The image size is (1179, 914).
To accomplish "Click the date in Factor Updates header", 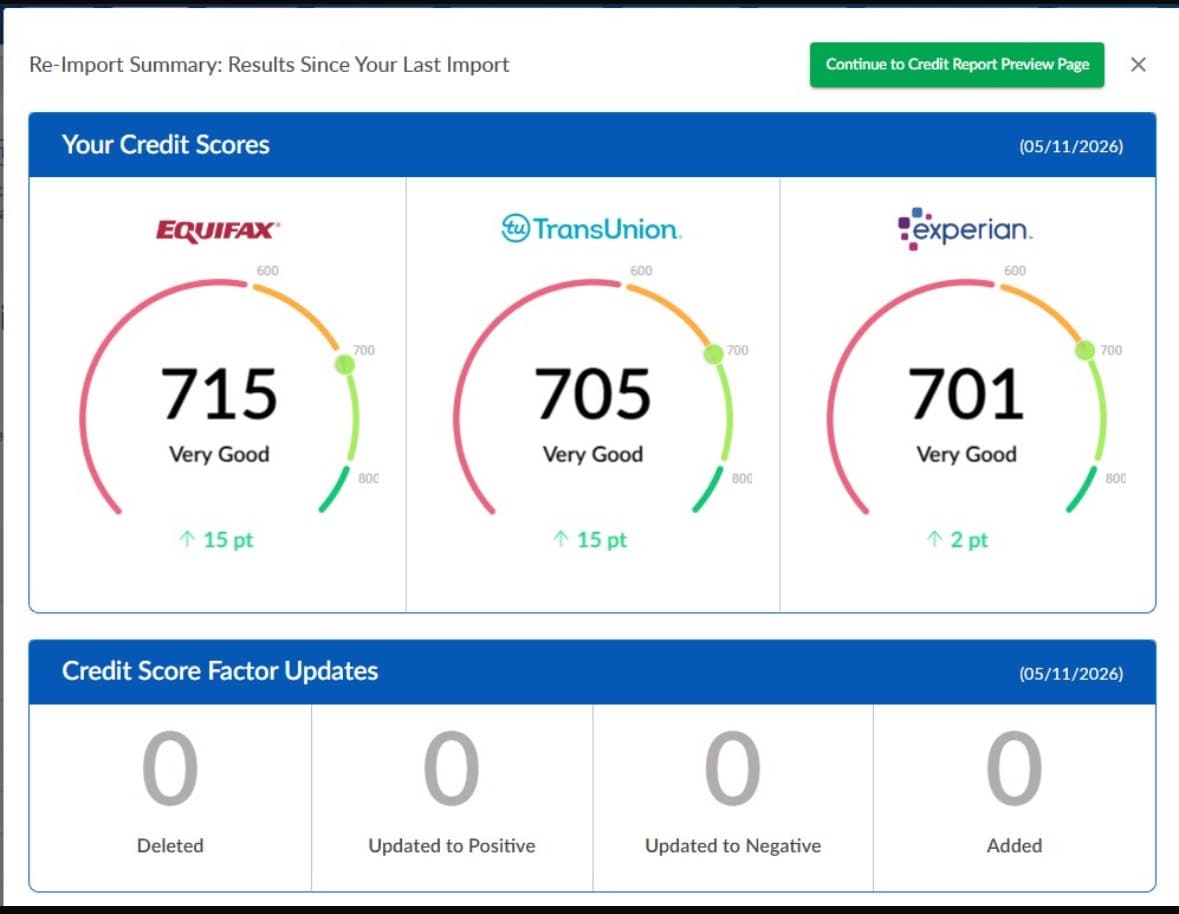I will [x=1071, y=673].
